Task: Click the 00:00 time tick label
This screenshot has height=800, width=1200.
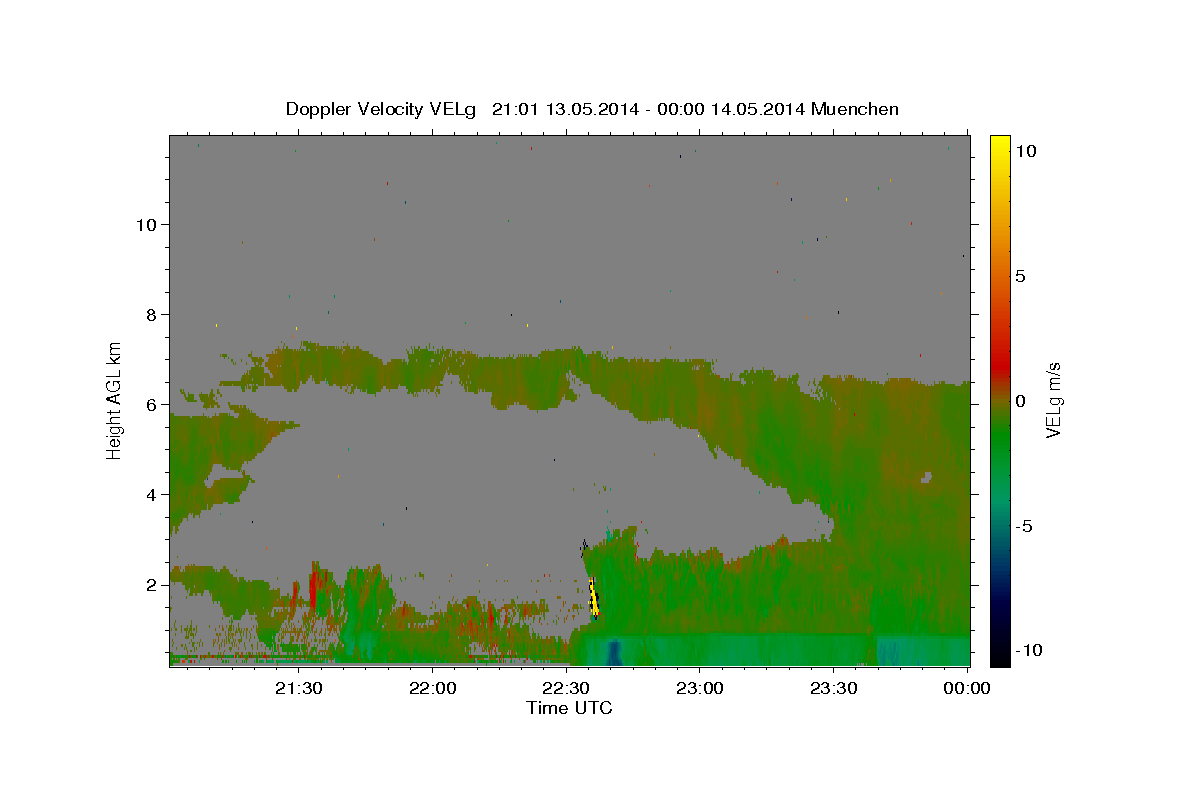Action: (x=967, y=688)
